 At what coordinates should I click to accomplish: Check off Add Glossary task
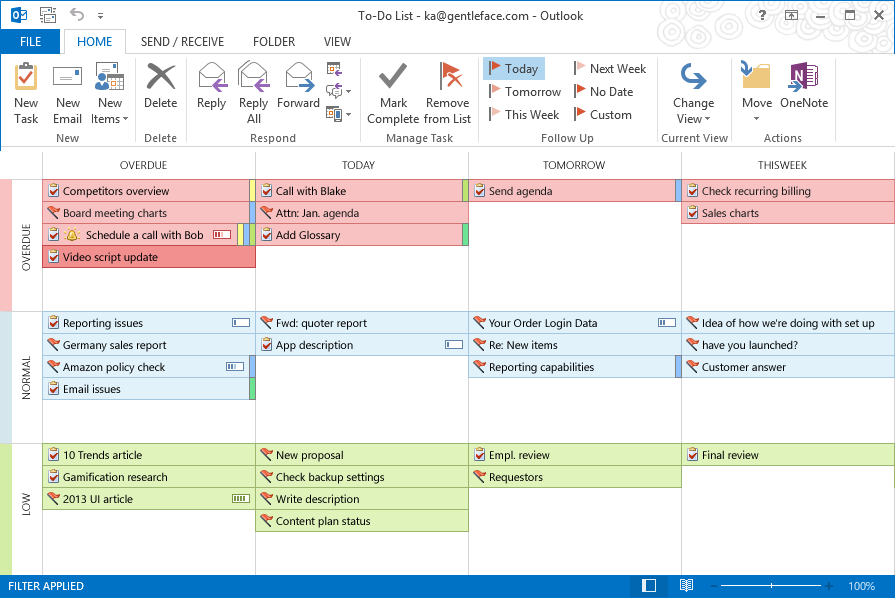(267, 235)
